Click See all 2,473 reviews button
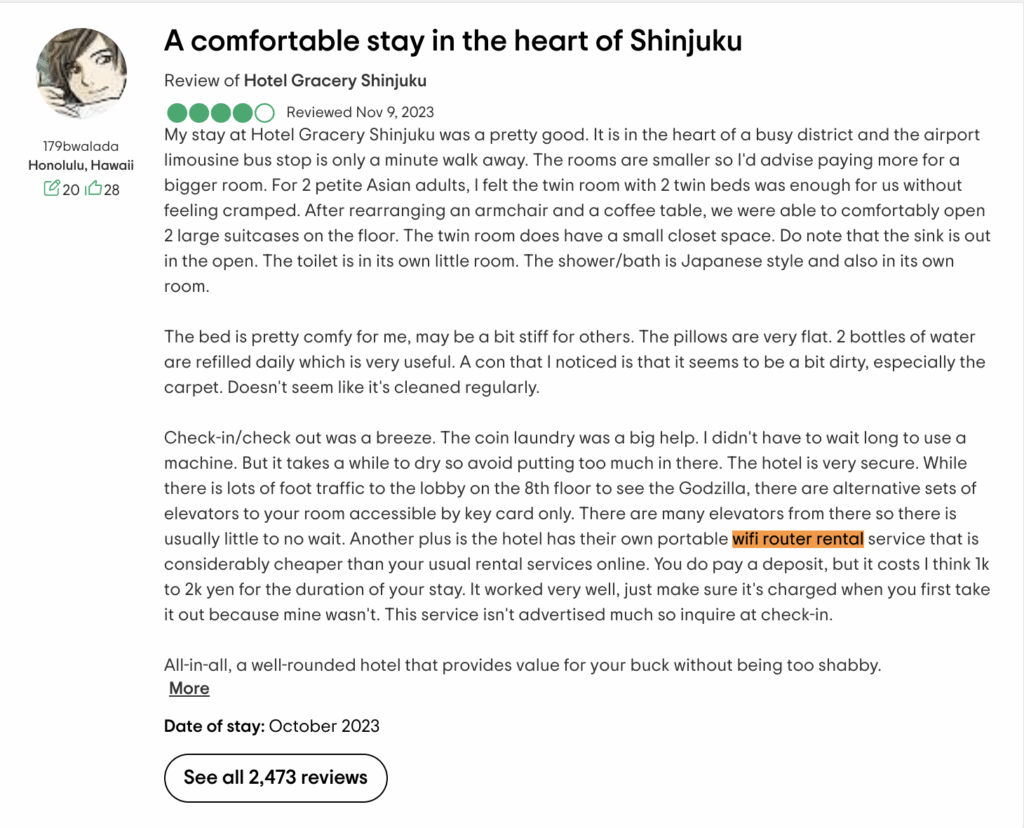The image size is (1024, 828). (x=276, y=778)
